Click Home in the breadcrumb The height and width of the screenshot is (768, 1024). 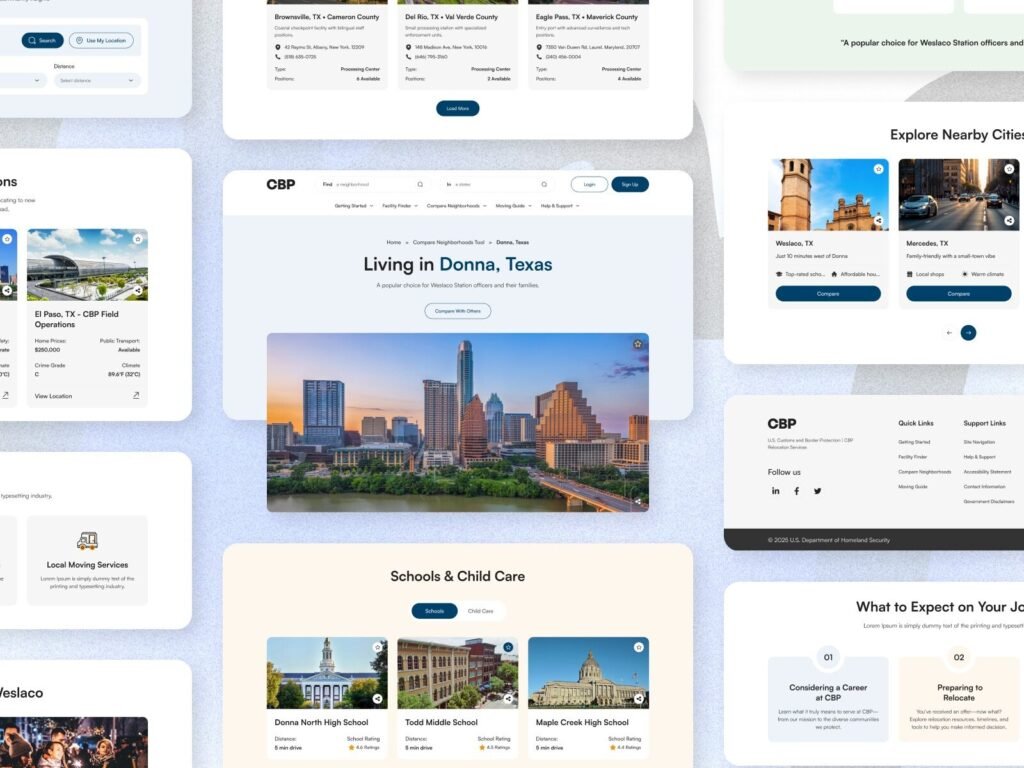(x=394, y=242)
